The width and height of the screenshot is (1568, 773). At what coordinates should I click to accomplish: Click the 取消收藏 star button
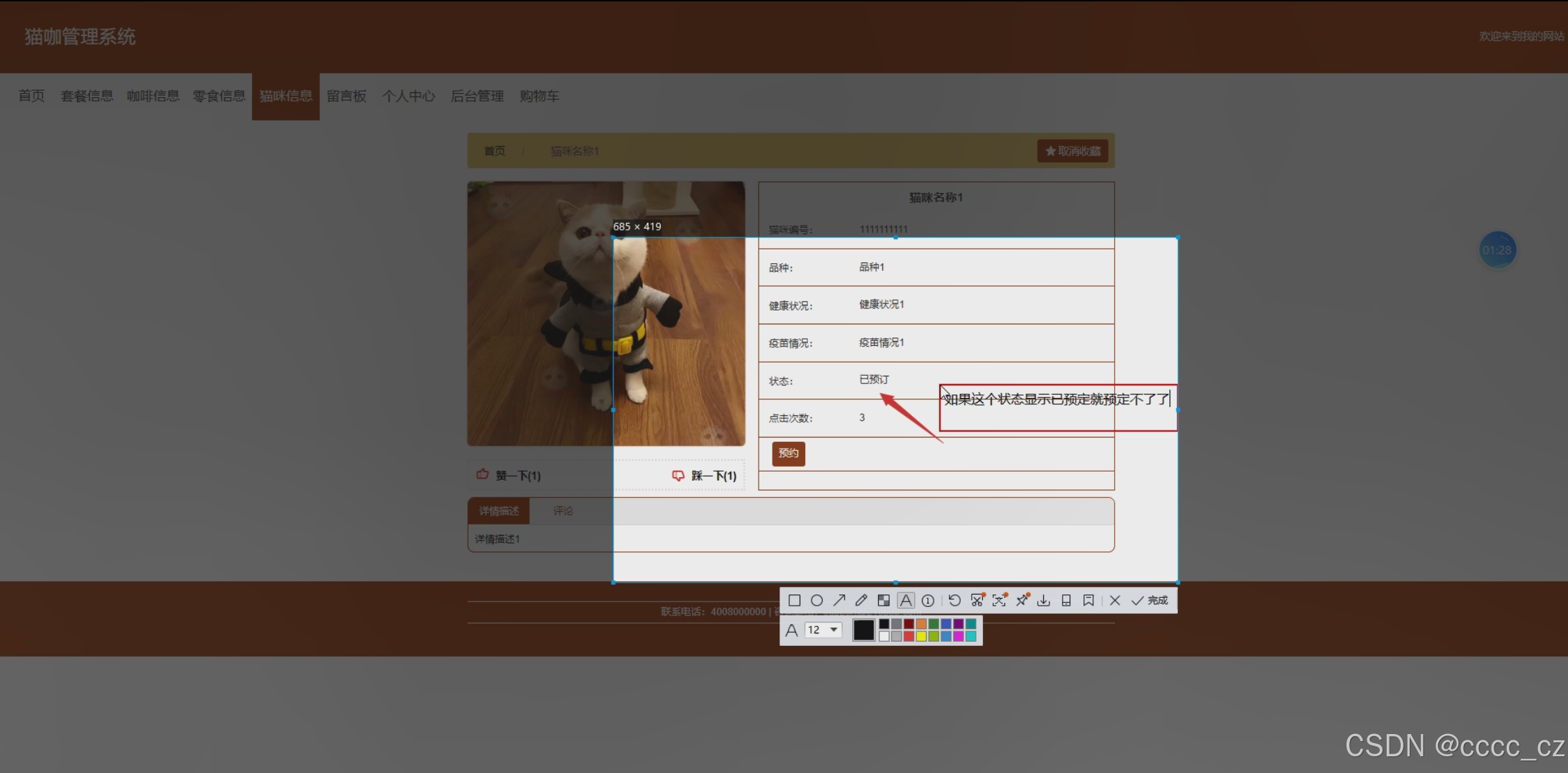point(1072,151)
